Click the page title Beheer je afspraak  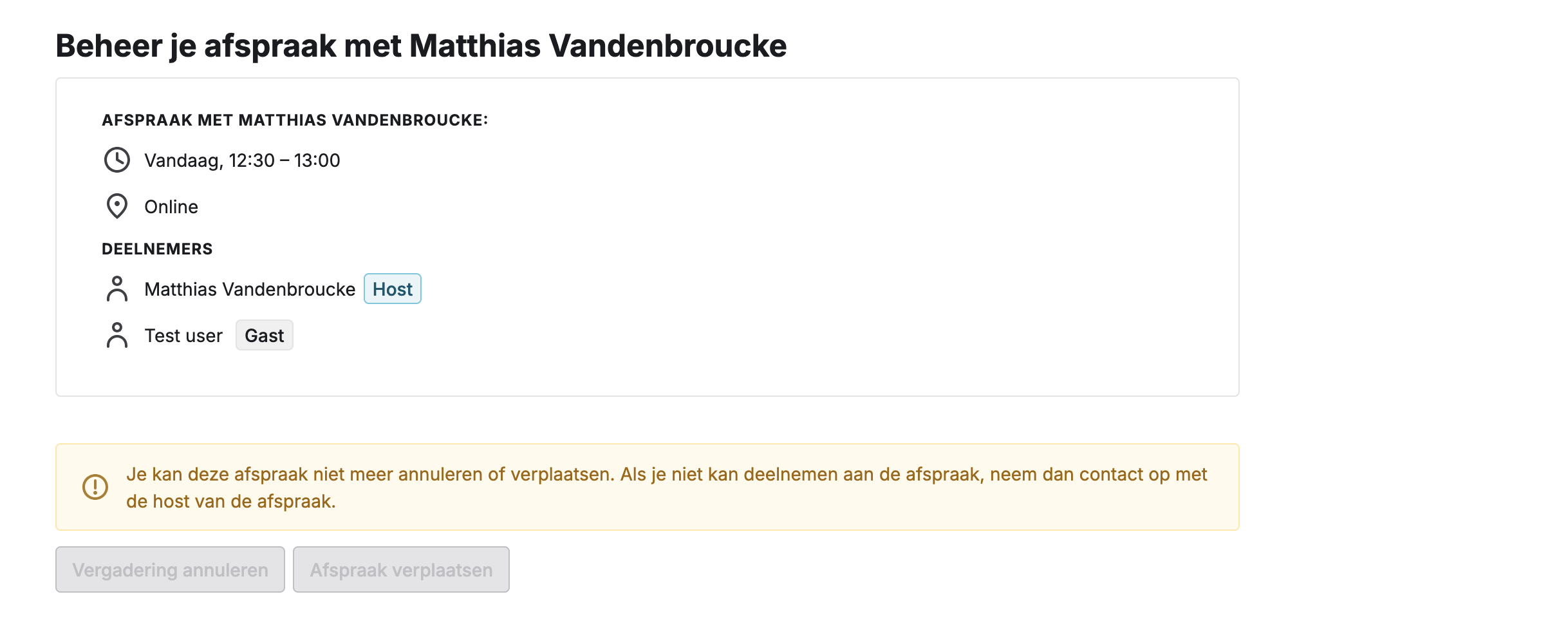421,46
